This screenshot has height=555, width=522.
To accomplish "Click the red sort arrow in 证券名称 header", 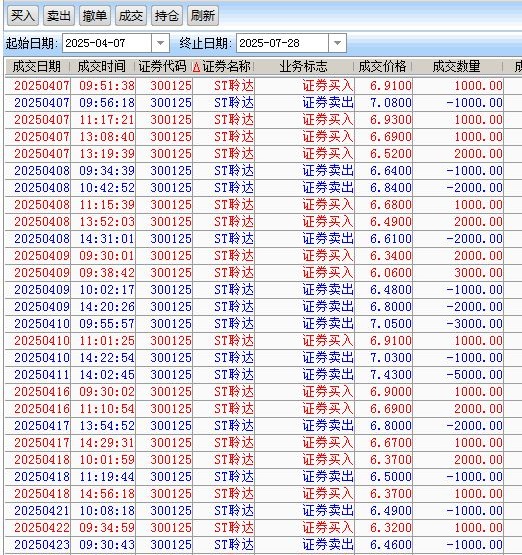I will (x=197, y=67).
